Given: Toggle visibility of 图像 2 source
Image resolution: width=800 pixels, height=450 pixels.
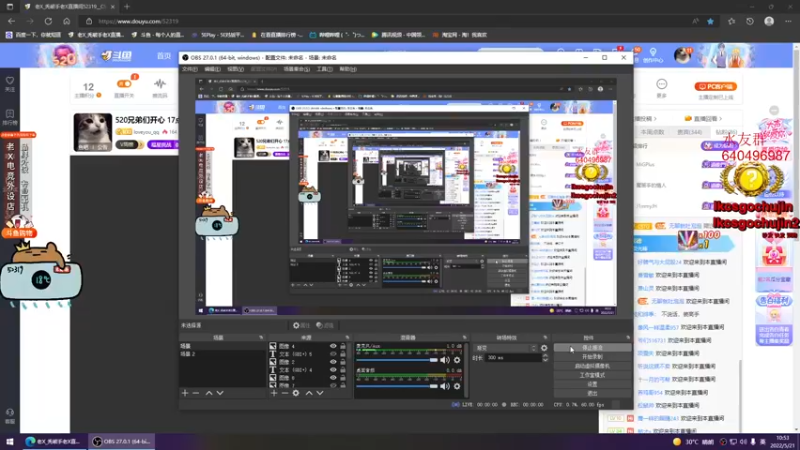Looking at the screenshot, I should [x=333, y=362].
